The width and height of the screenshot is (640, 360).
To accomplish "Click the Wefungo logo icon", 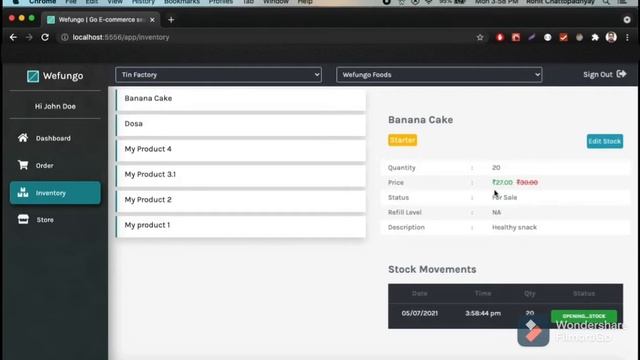I will (33, 76).
